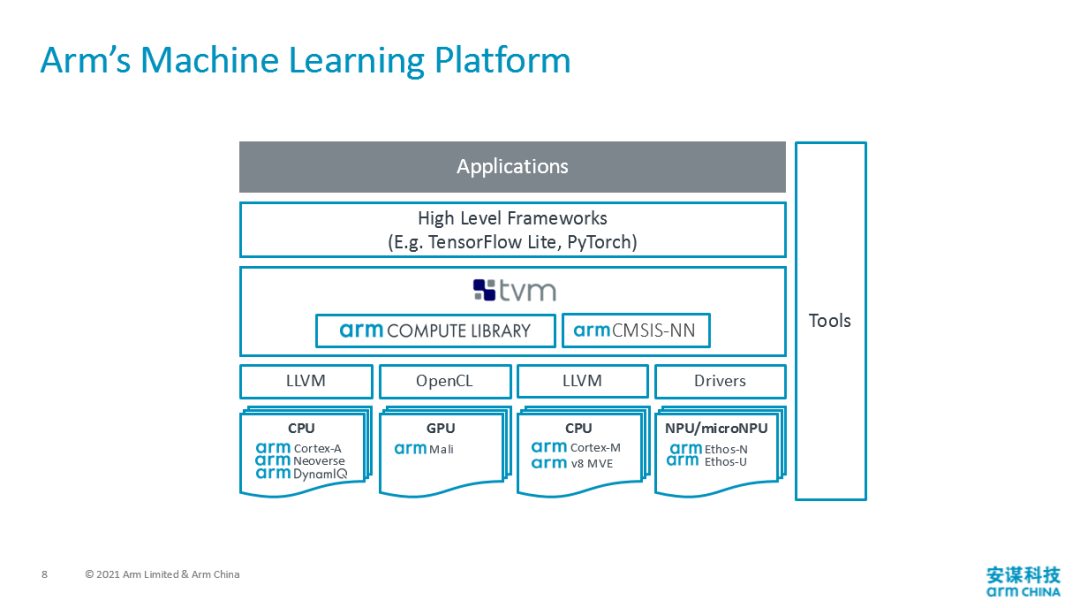The height and width of the screenshot is (608, 1080).
Task: Click the text 'DynamIQ'
Action: (320, 474)
